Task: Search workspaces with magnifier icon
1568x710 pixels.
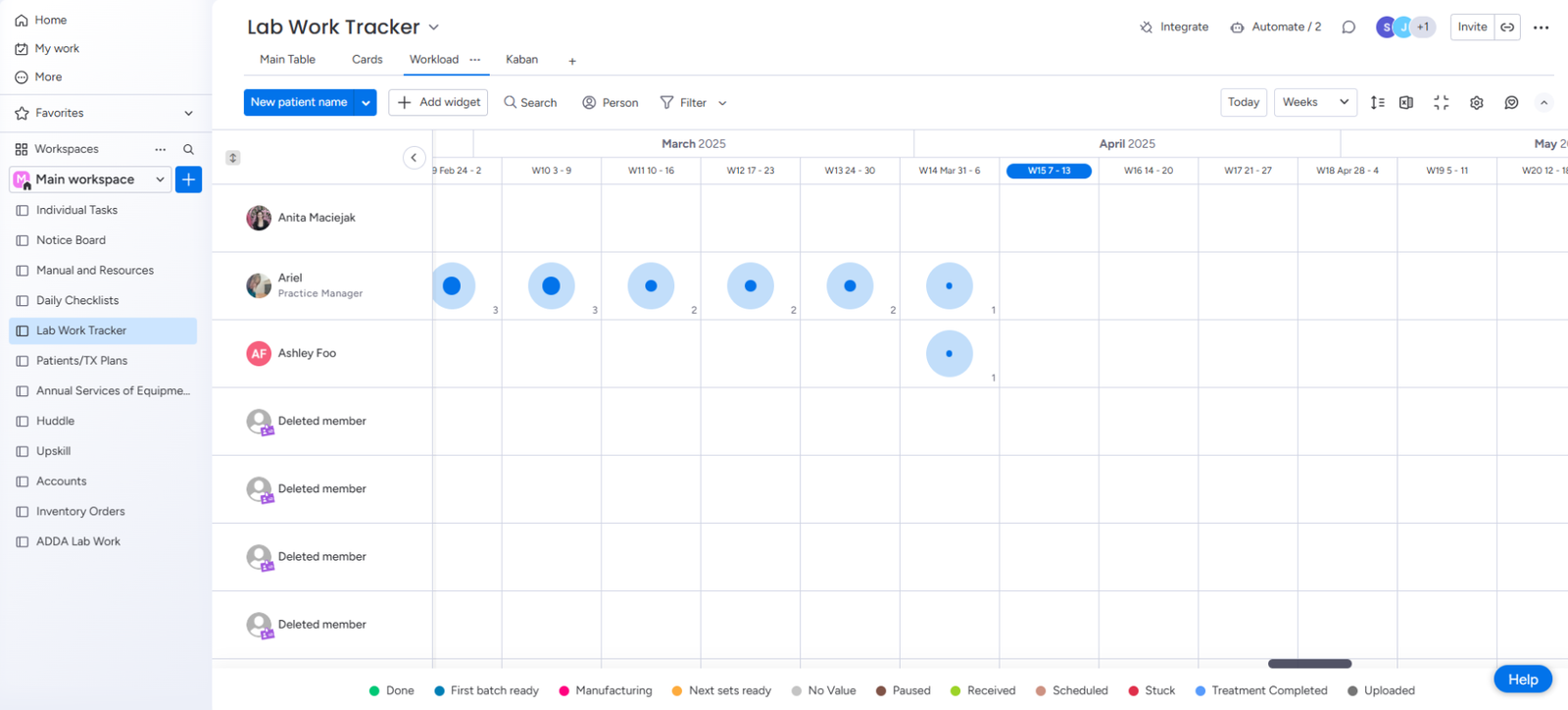Action: click(188, 149)
